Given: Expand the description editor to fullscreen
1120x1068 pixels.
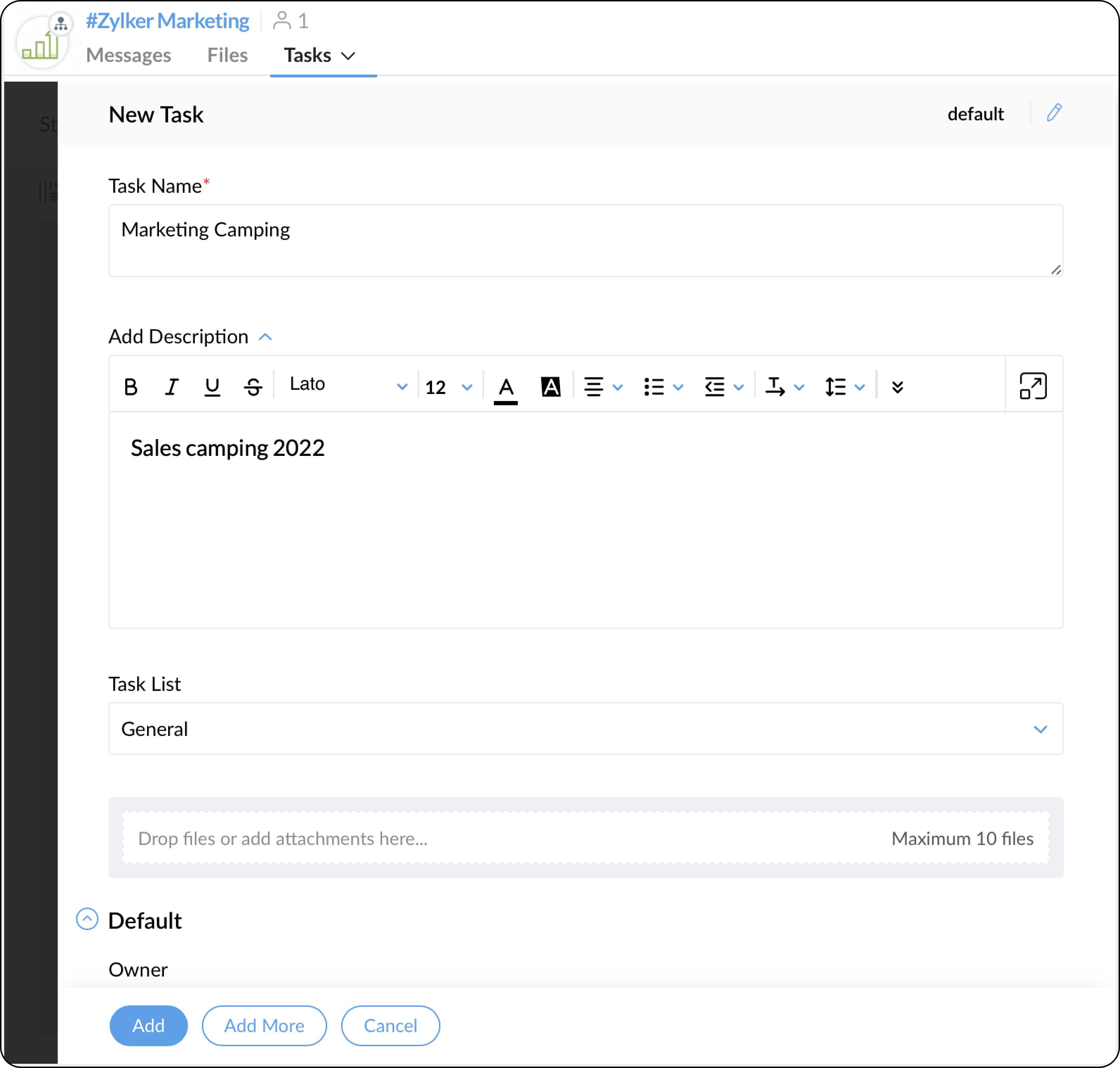Looking at the screenshot, I should tap(1032, 386).
